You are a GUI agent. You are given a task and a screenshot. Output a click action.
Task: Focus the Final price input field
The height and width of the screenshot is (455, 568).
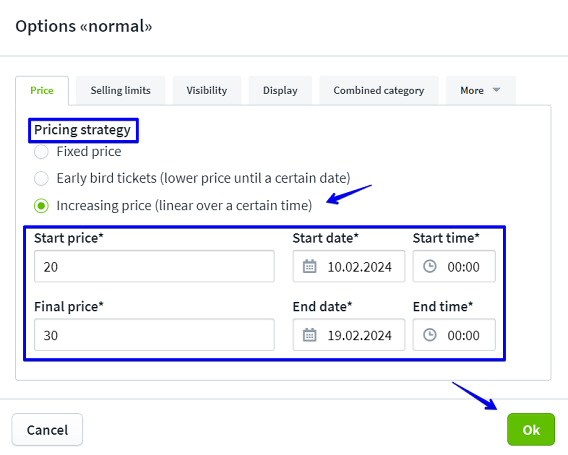(154, 335)
